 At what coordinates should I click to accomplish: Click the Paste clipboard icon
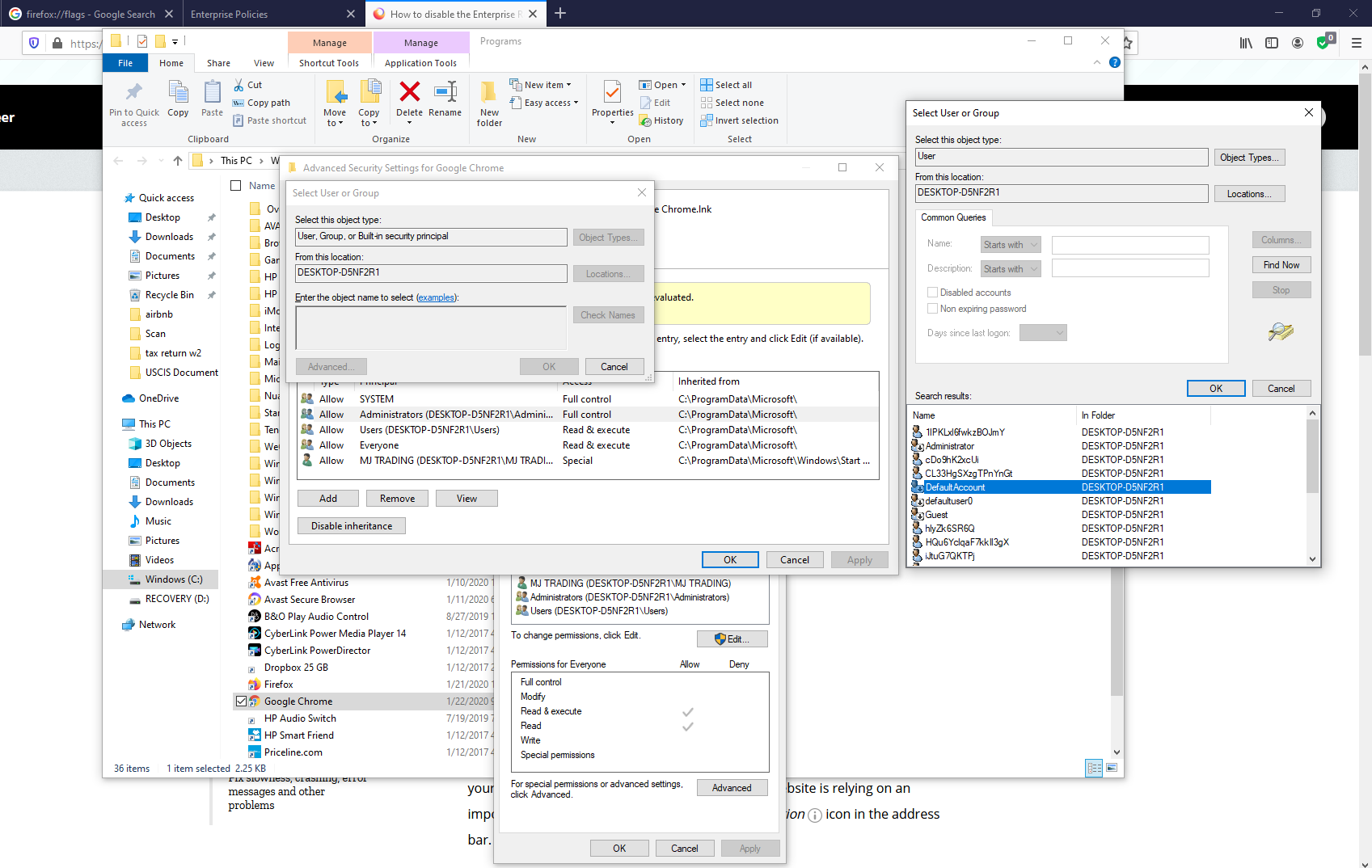click(212, 93)
